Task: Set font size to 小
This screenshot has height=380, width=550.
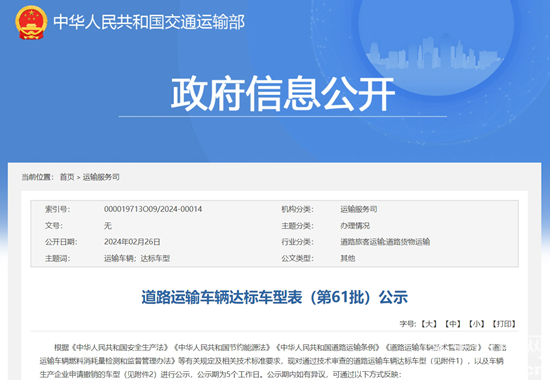Action: pyautogui.click(x=477, y=324)
